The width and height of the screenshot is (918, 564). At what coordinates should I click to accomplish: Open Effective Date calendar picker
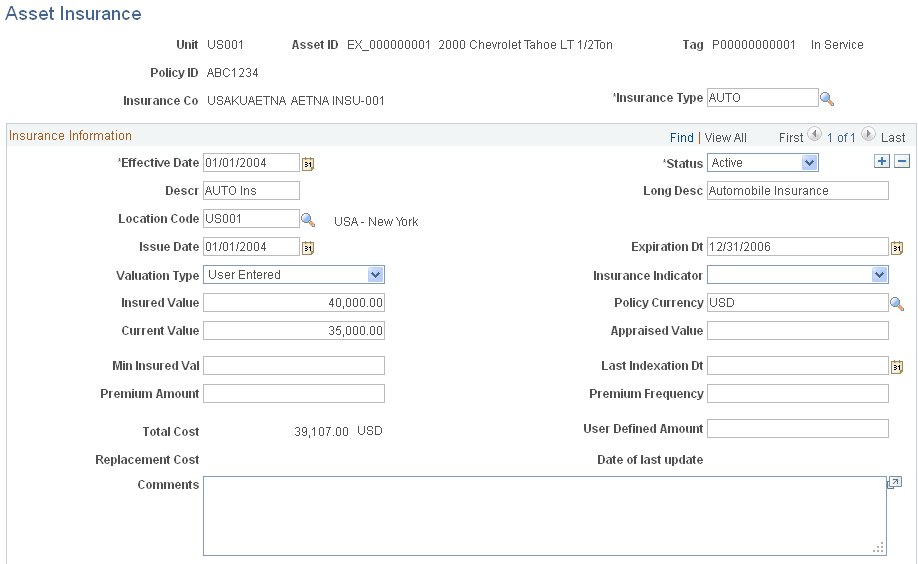(x=308, y=164)
